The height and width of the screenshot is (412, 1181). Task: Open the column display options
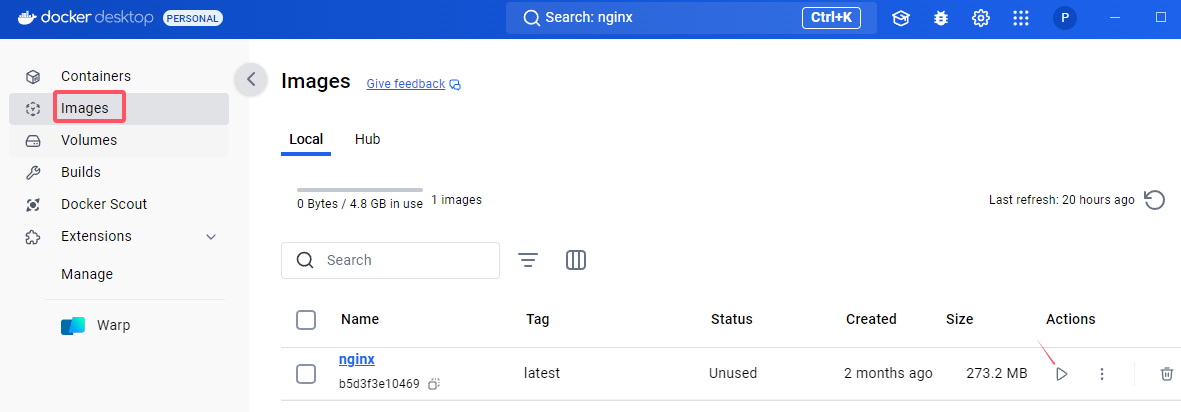coord(576,260)
